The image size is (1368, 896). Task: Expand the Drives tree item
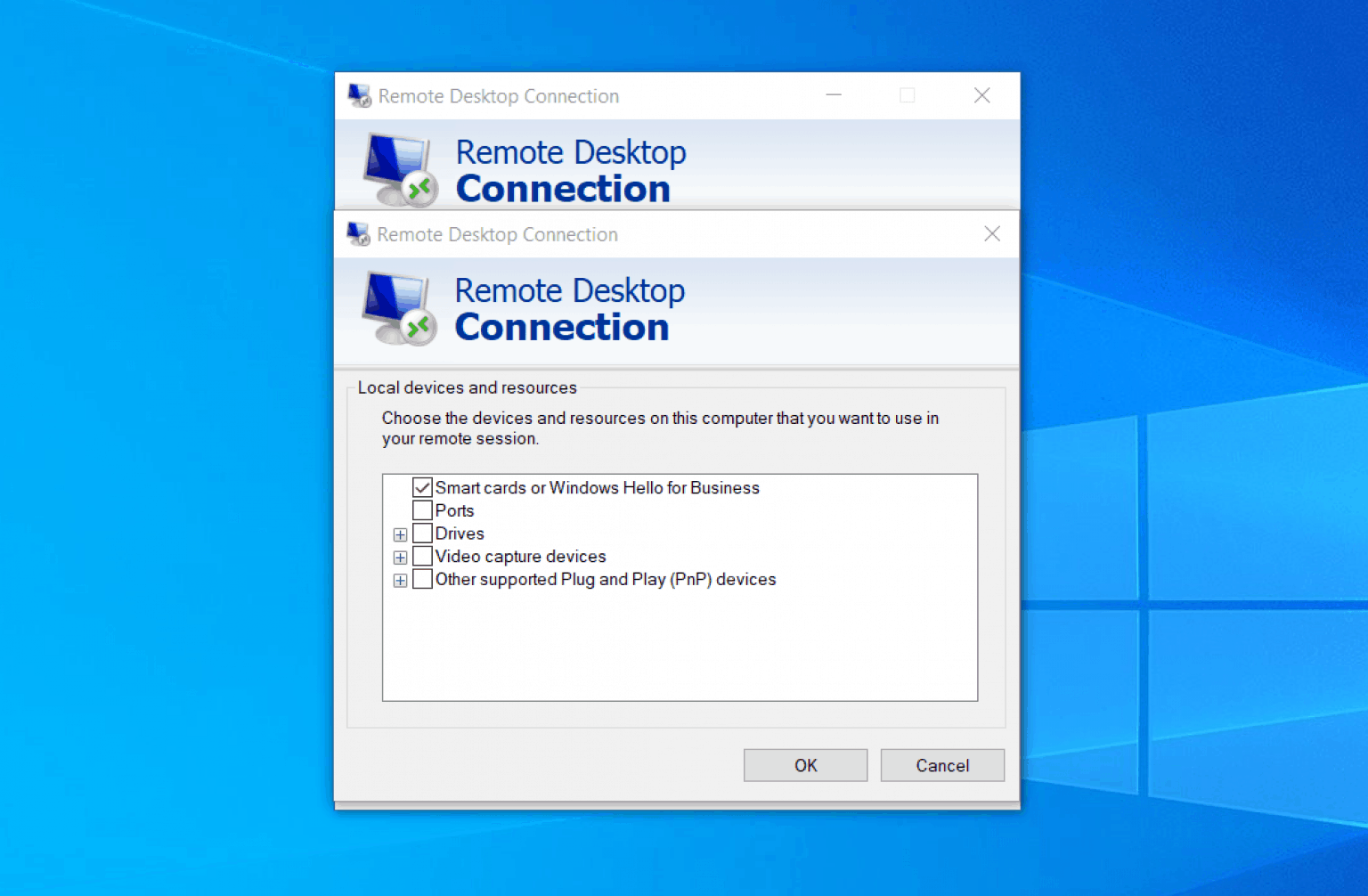400,534
